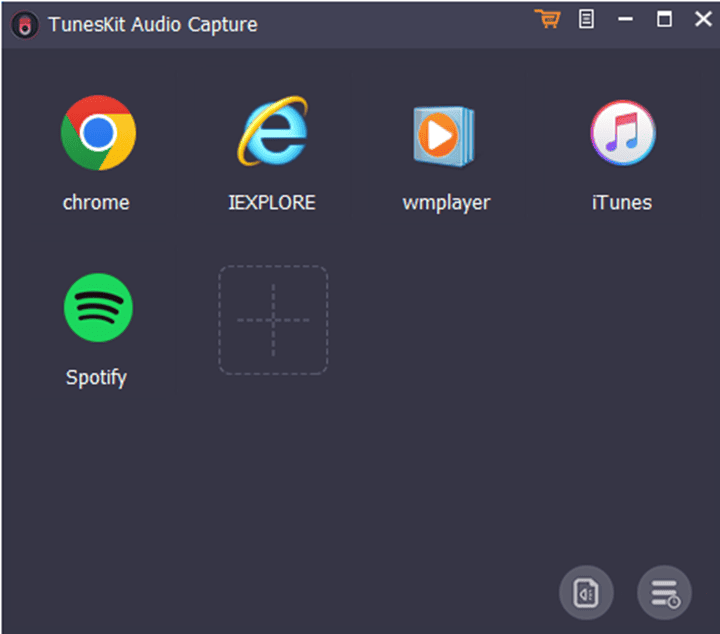This screenshot has height=634, width=720.
Task: Open the Internet Explorer icon
Action: tap(272, 133)
